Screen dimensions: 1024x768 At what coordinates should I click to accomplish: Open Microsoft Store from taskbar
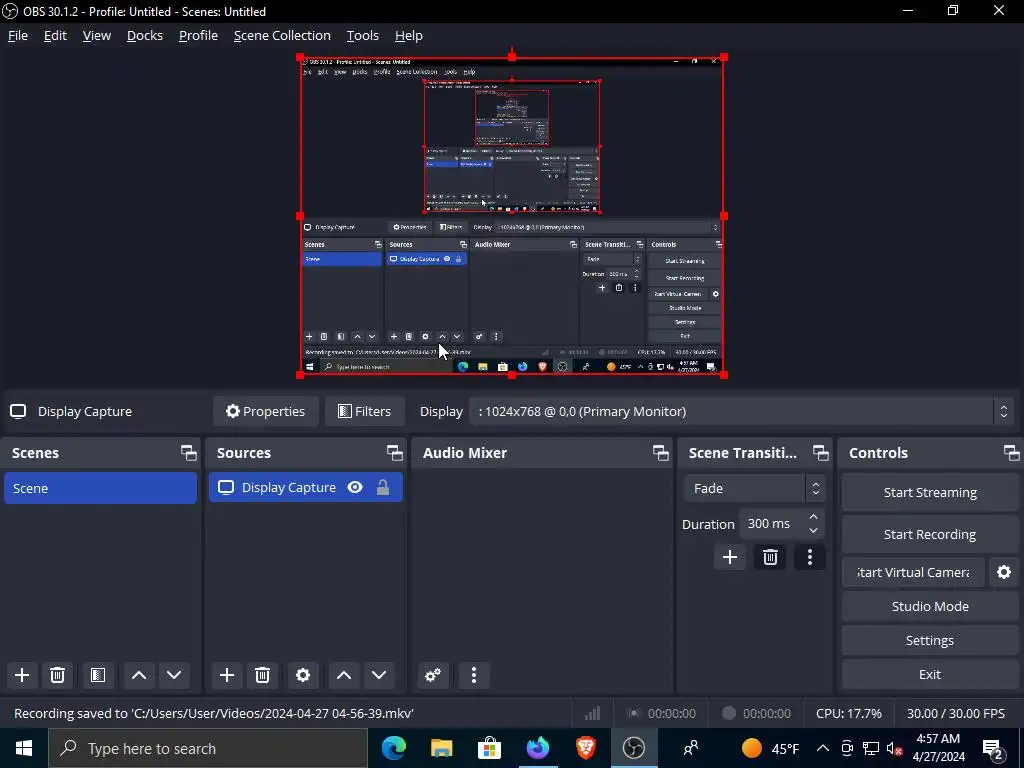[x=489, y=748]
